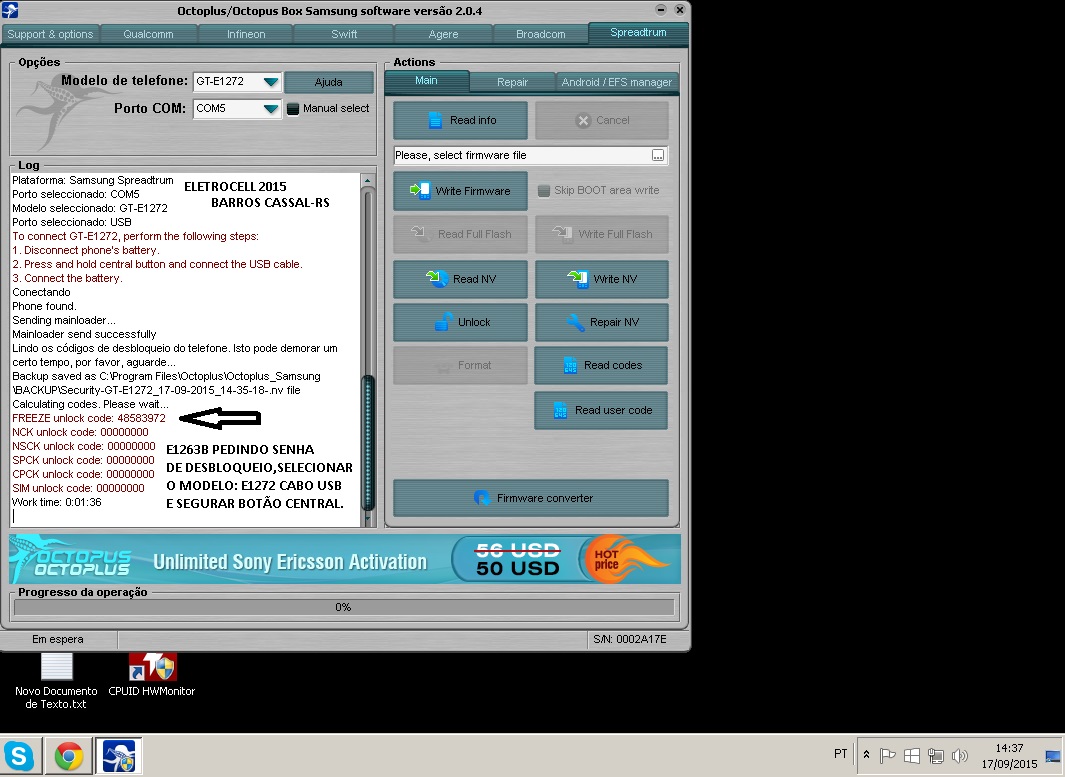Click the Firmware converter icon

point(482,498)
